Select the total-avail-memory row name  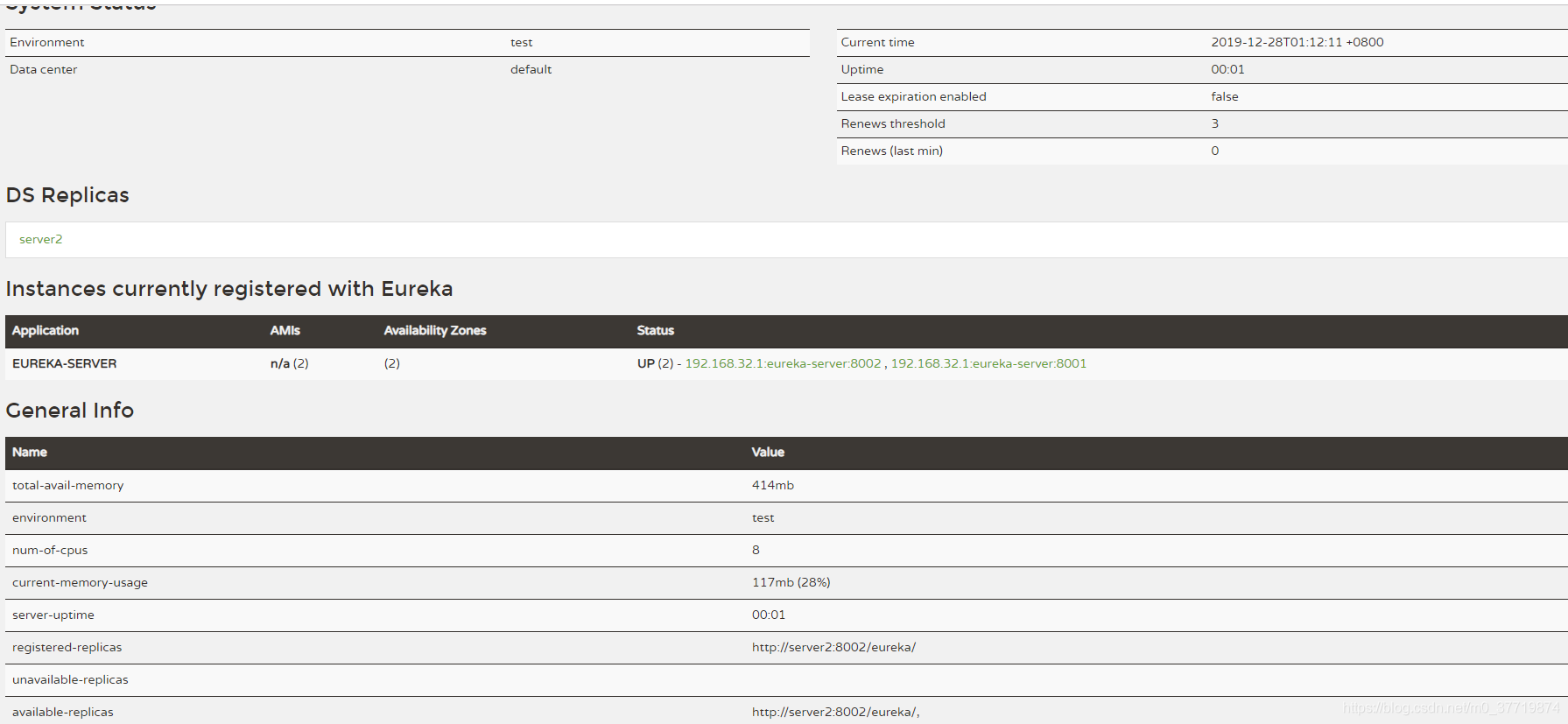(68, 485)
